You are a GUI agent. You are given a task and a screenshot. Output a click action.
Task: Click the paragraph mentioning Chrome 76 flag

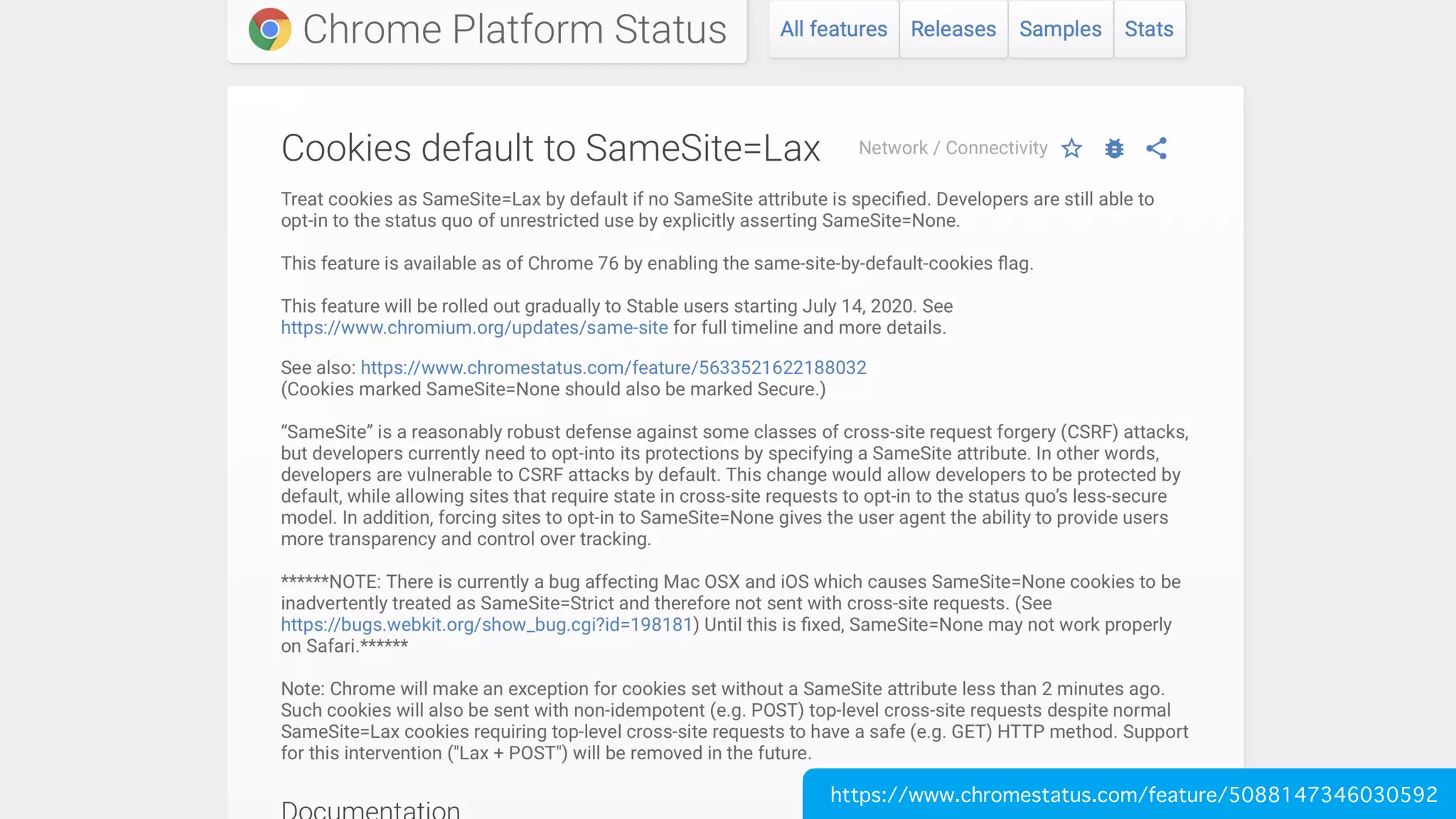[657, 264]
